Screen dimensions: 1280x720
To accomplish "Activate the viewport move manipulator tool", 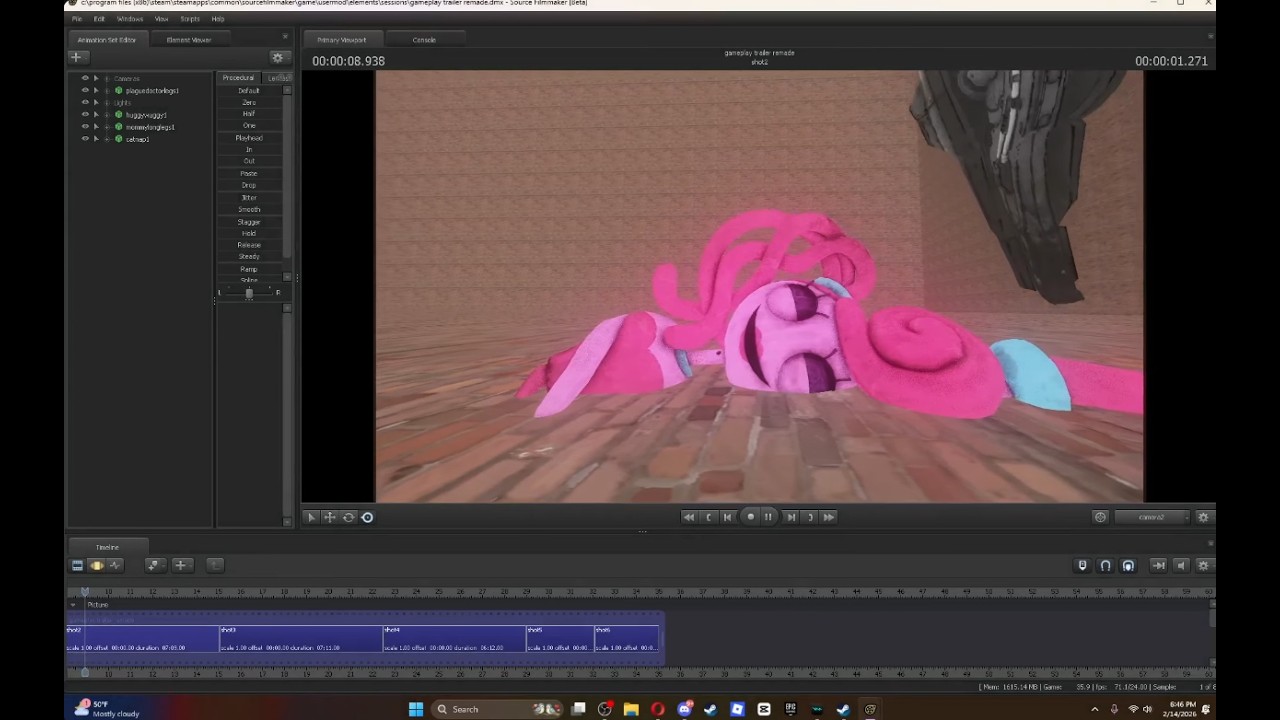I will click(x=329, y=517).
